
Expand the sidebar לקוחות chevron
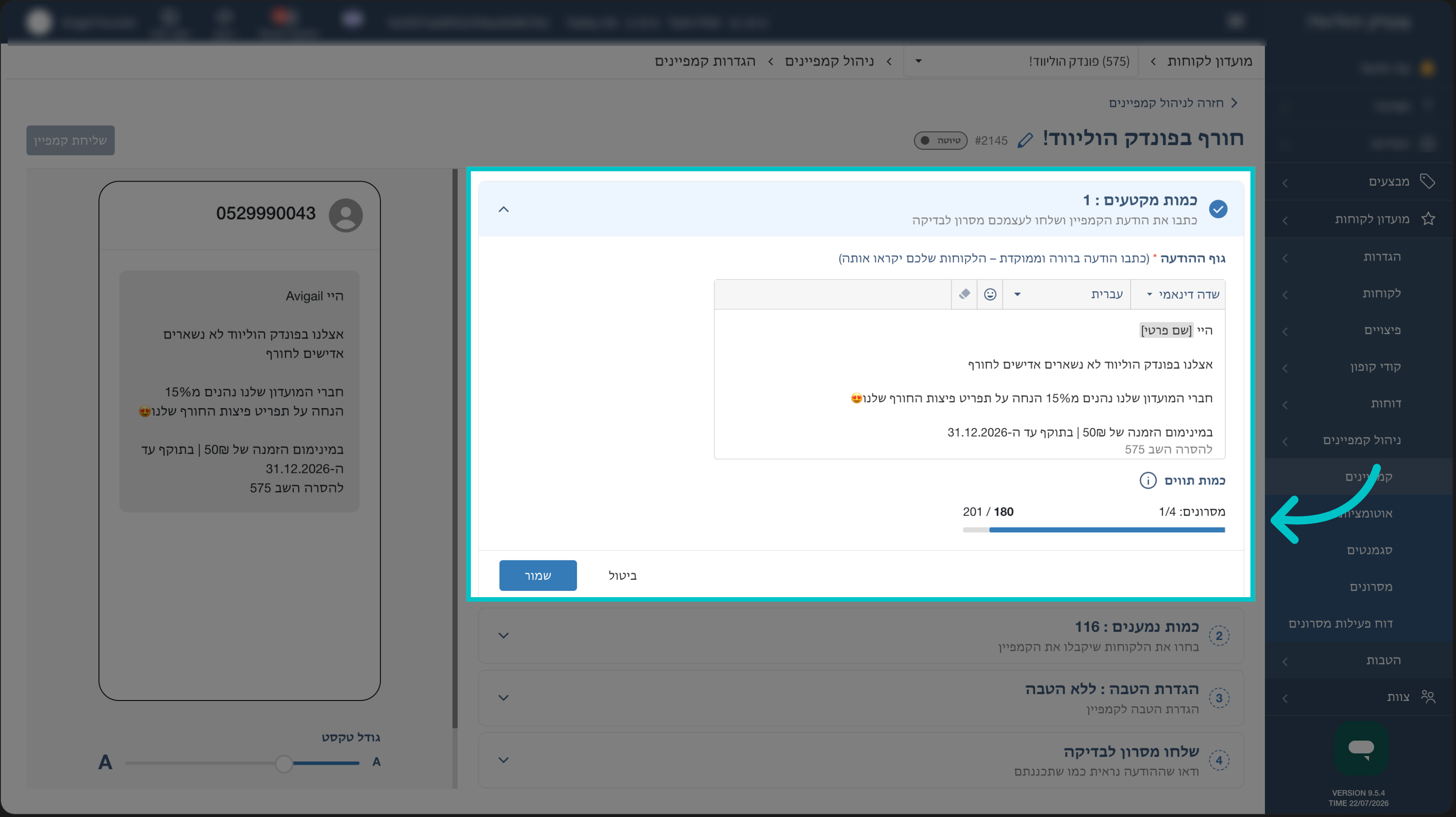1285,295
